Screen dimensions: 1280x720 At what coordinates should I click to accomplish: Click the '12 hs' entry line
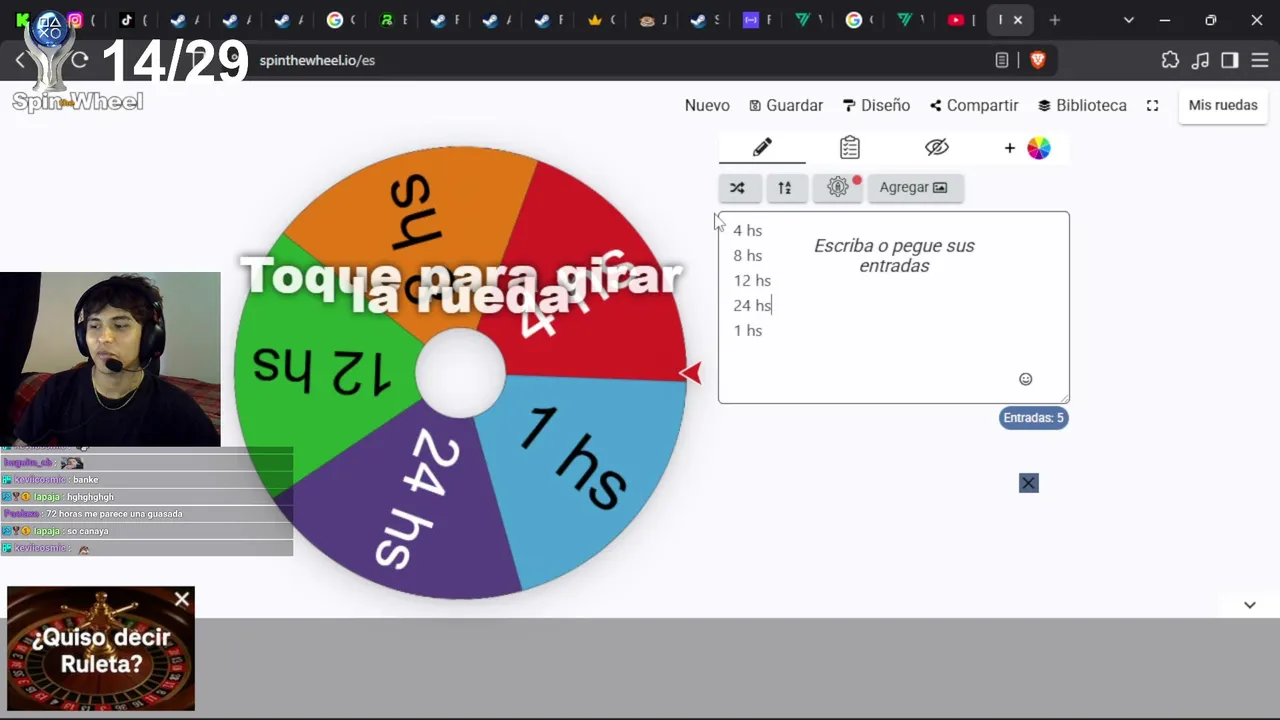[x=752, y=281]
